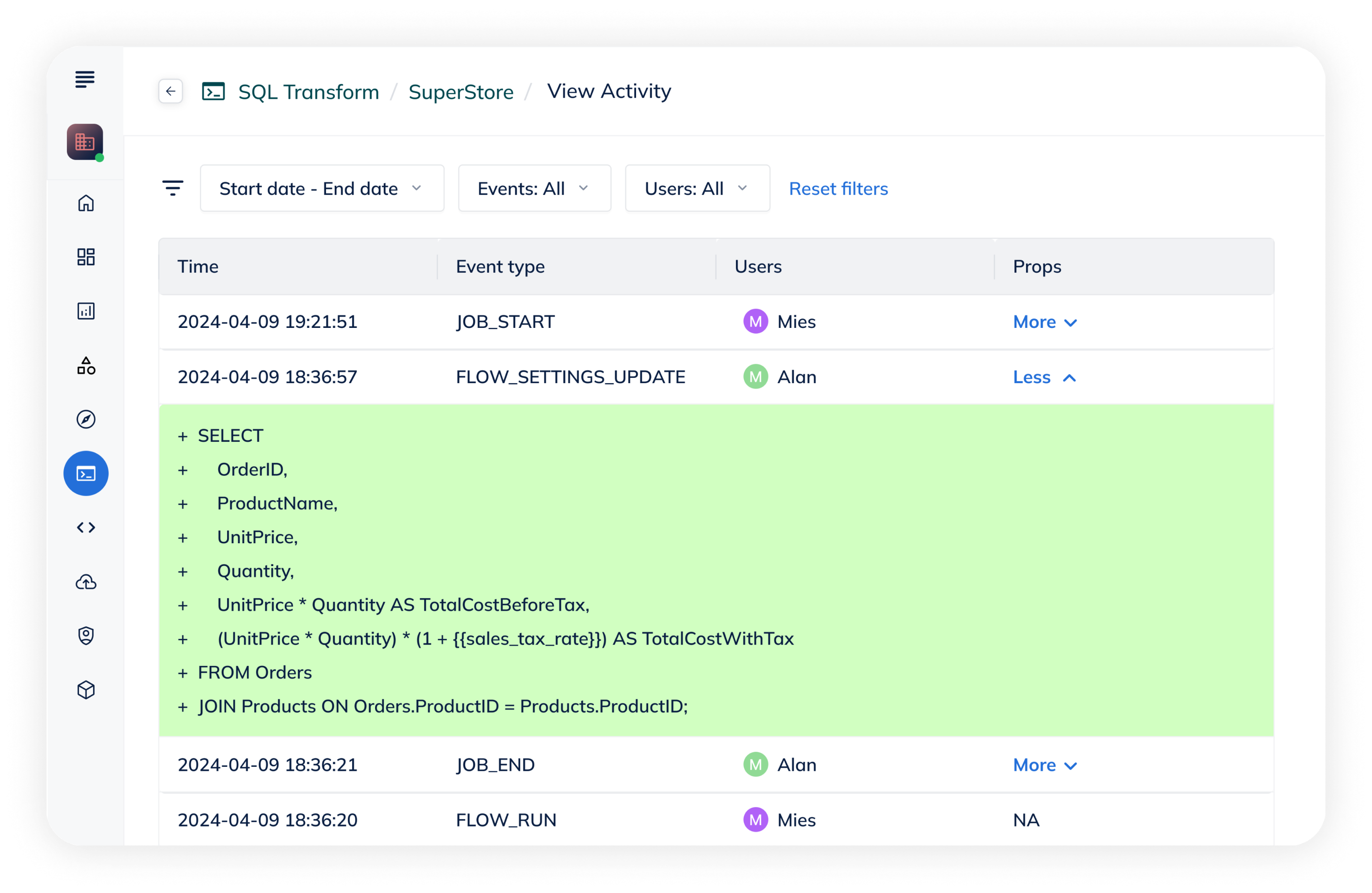
Task: Open the bar chart reports icon in the sidebar
Action: coord(86,311)
